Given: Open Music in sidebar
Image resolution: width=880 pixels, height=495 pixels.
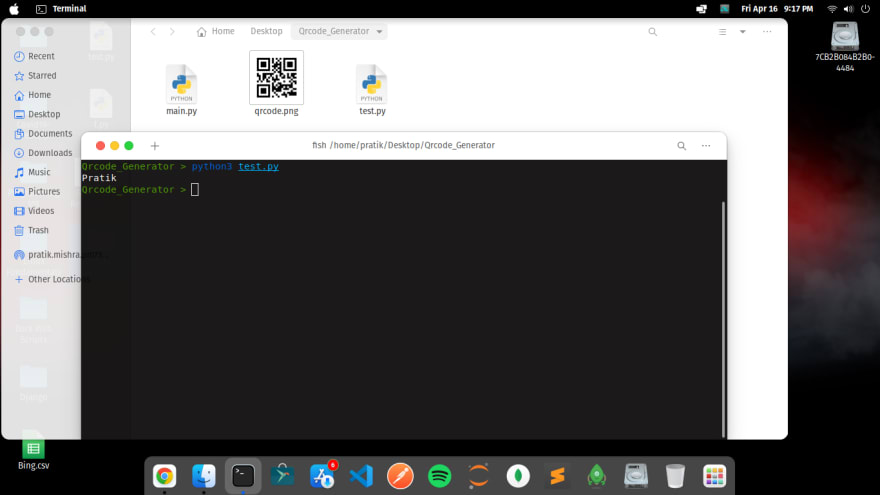Looking at the screenshot, I should [x=32, y=172].
